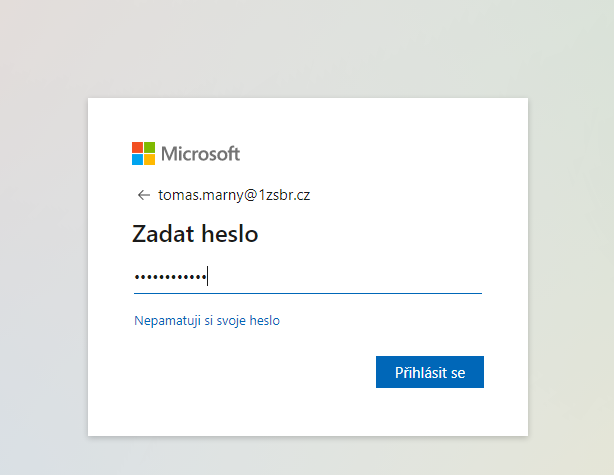Sign in with the Přihlásit se button
Viewport: 614px width, 475px height.
tap(430, 372)
